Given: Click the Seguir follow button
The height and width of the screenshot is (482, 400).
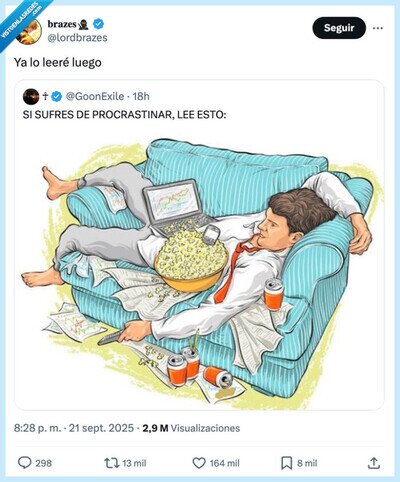Looking at the screenshot, I should pos(339,28).
